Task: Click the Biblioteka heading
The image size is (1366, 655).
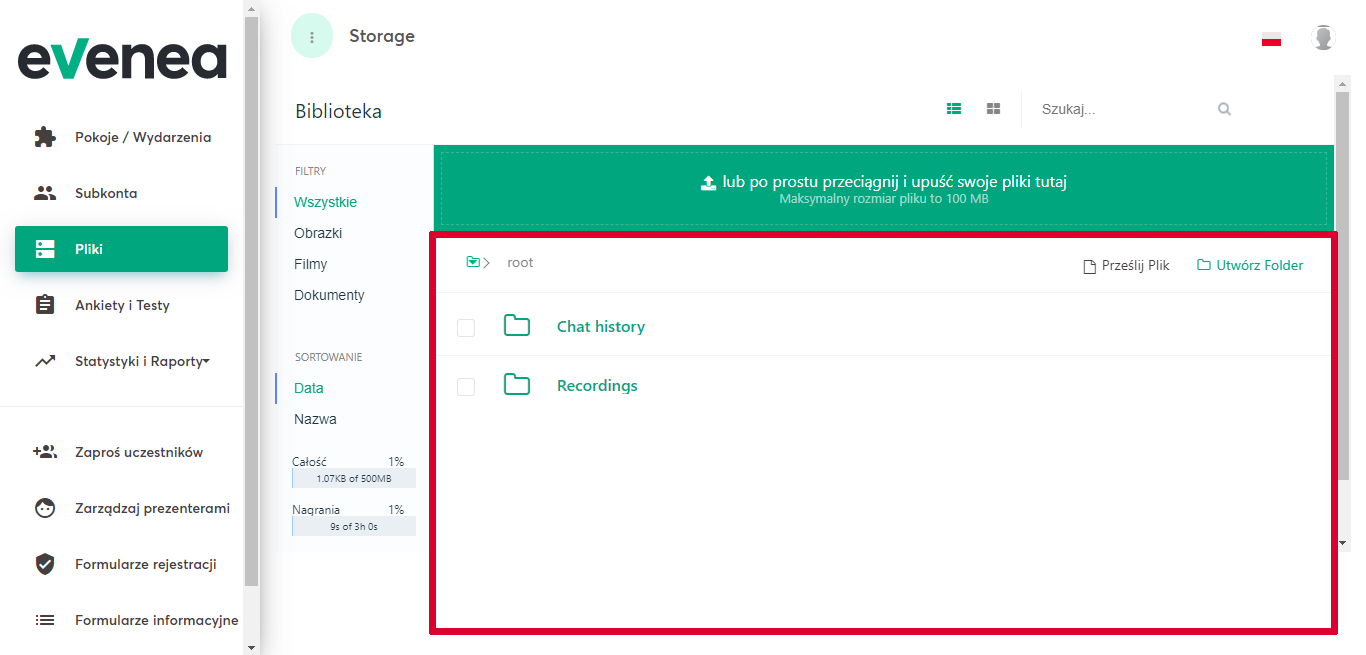Action: click(x=338, y=111)
